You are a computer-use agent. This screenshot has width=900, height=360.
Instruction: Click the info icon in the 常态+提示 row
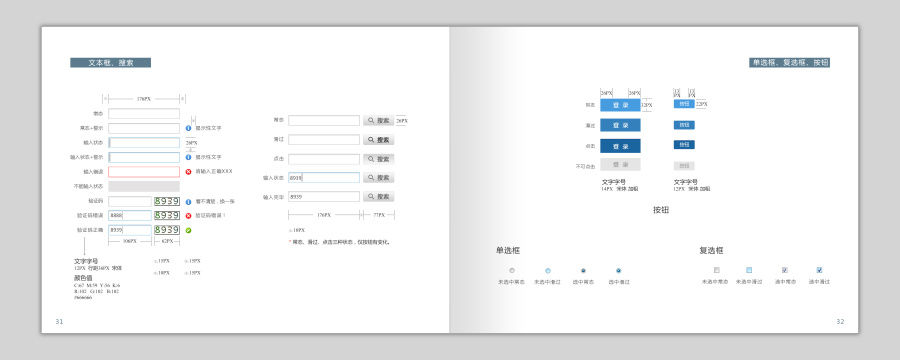[188, 128]
